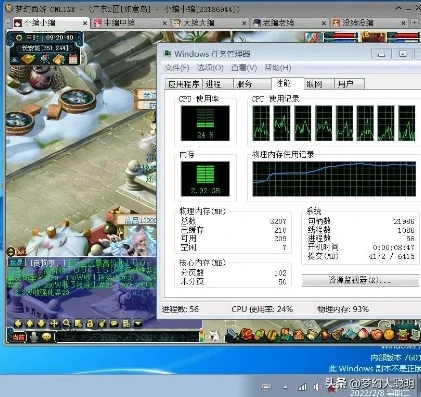Click the red 当前 channel button
This screenshot has height=397, width=421.
[x=18, y=337]
